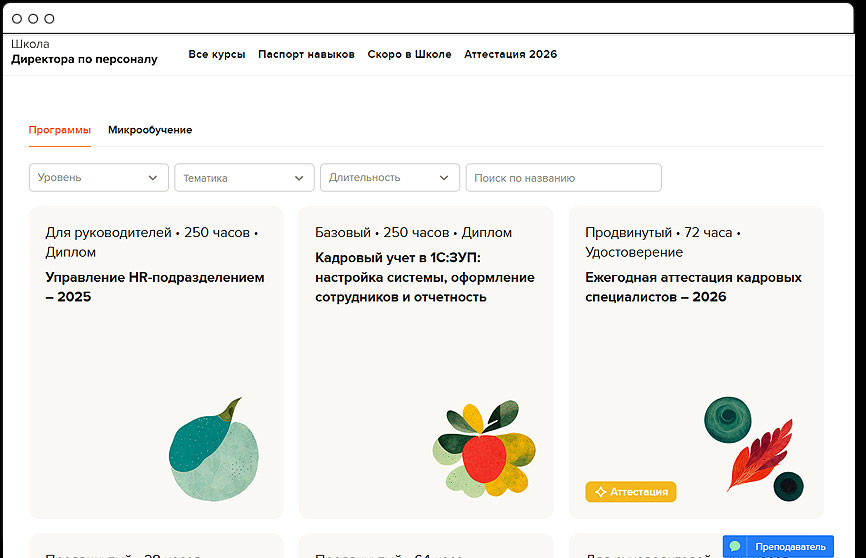This screenshot has height=558, width=866.
Task: Click the red apple with leaves illustration
Action: (x=484, y=449)
